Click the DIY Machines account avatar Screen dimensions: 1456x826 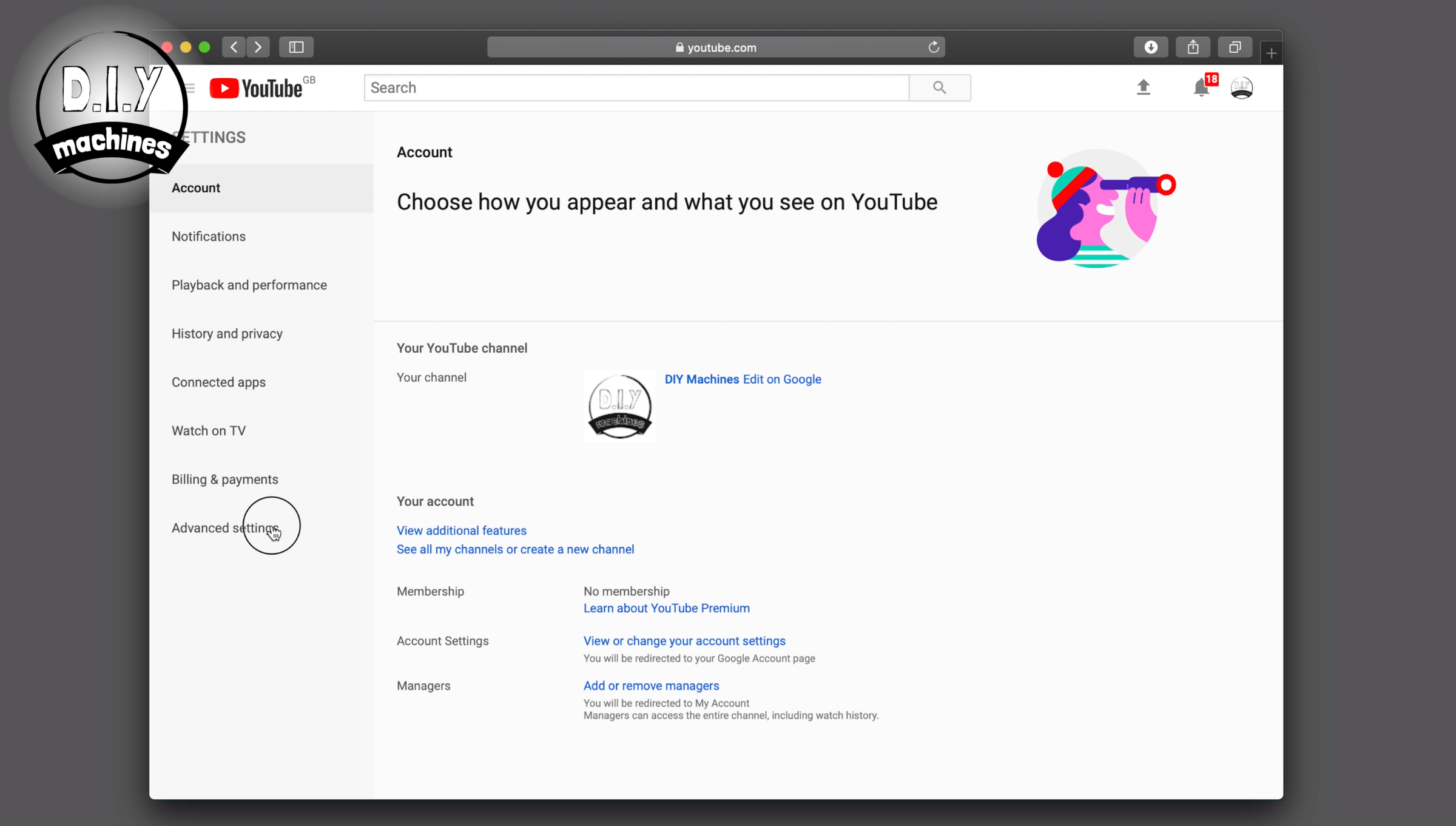[1242, 87]
